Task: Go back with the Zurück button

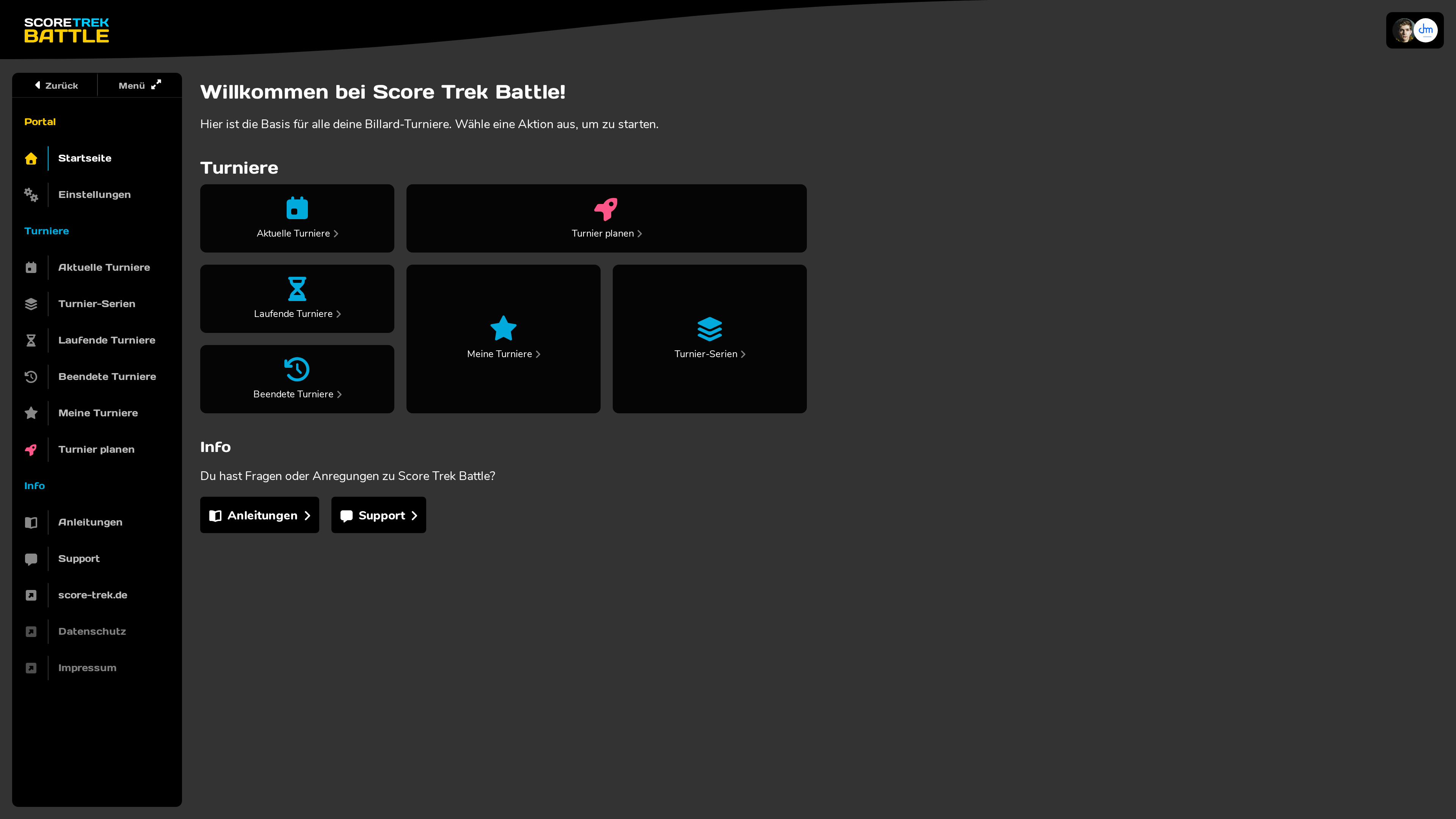Action: tap(55, 85)
